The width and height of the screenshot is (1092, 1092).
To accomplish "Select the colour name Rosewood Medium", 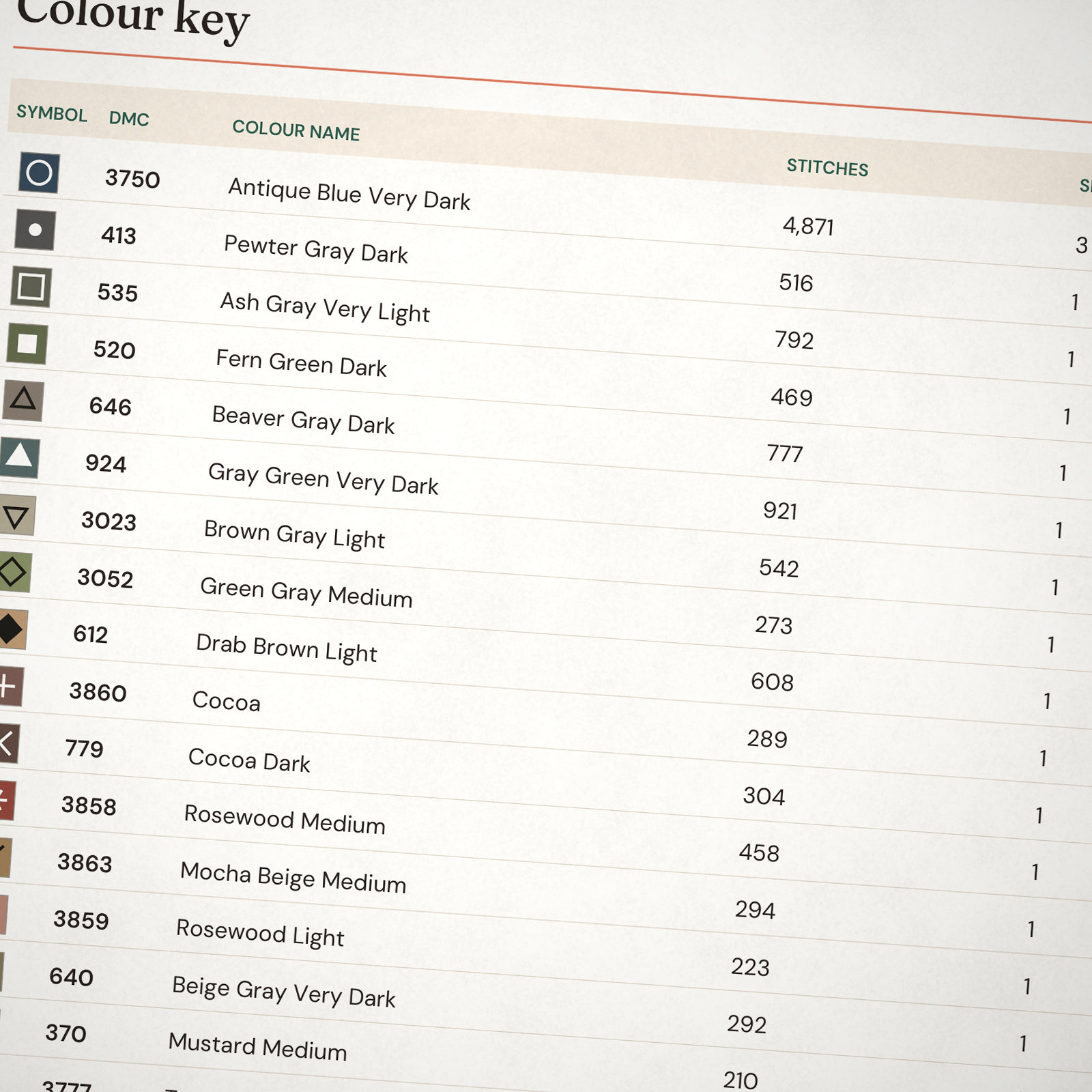I will click(285, 819).
